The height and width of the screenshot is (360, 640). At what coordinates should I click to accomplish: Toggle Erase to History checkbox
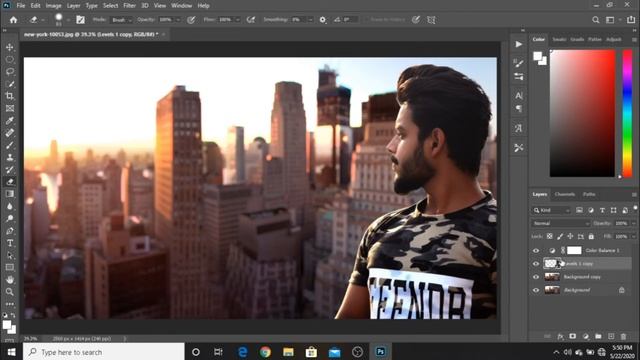tap(367, 20)
